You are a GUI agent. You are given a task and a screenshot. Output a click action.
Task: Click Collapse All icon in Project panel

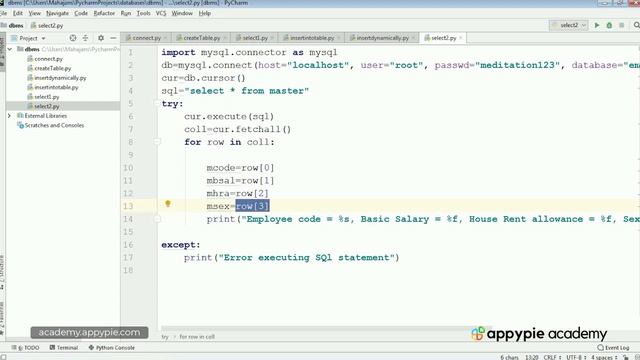click(x=85, y=38)
